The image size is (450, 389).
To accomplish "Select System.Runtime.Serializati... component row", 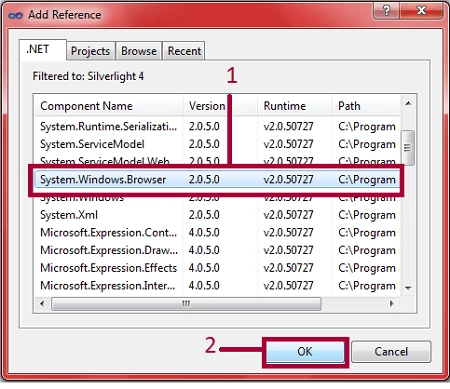I will [x=217, y=127].
